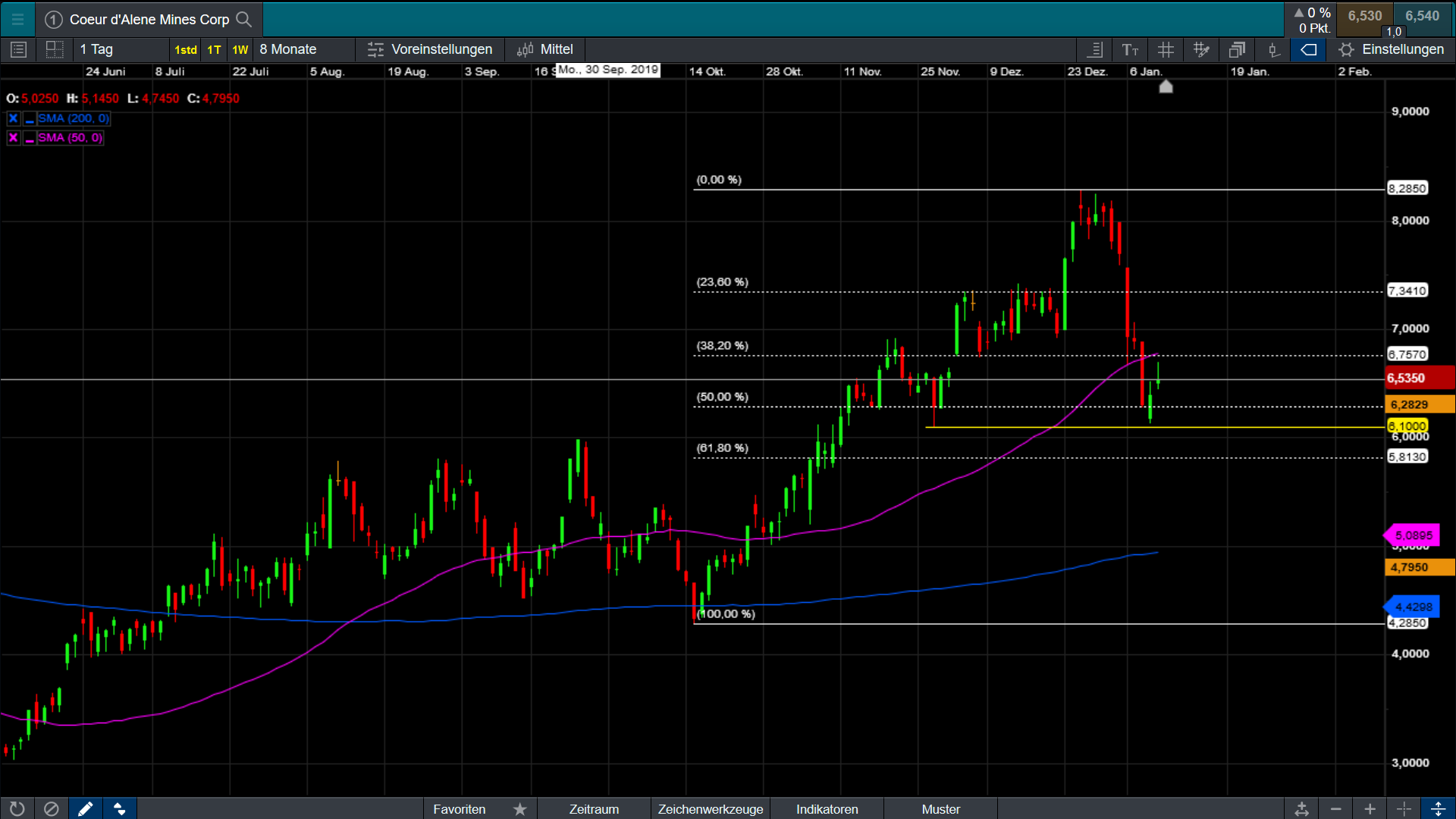Open the Zeichenwerkzeuge tab
Screen dimensions: 1456x819
pyautogui.click(x=710, y=809)
